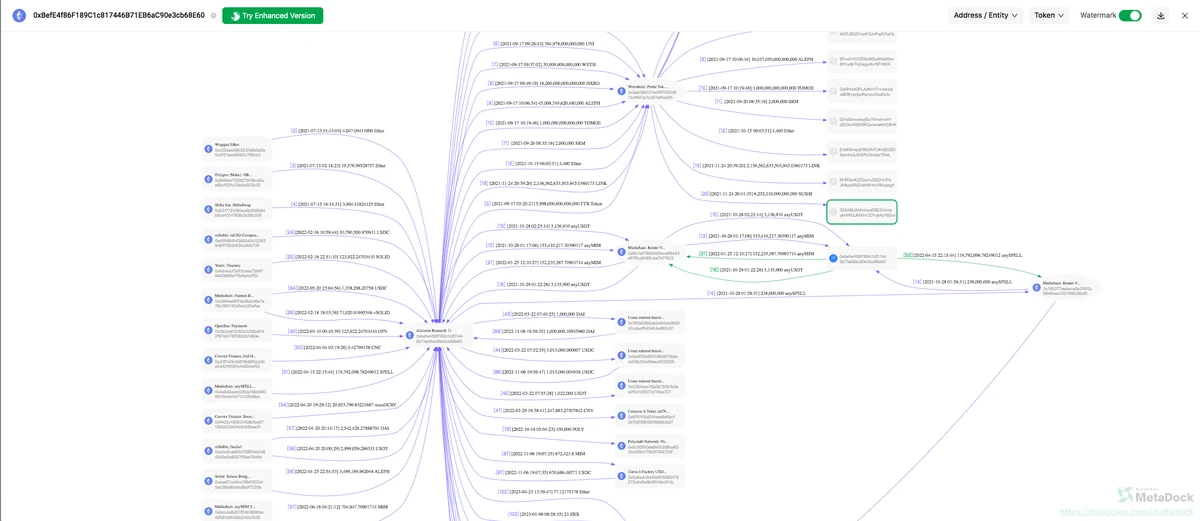Open the Address / Entity dropdown
Image resolution: width=1200 pixels, height=521 pixels.
[985, 16]
